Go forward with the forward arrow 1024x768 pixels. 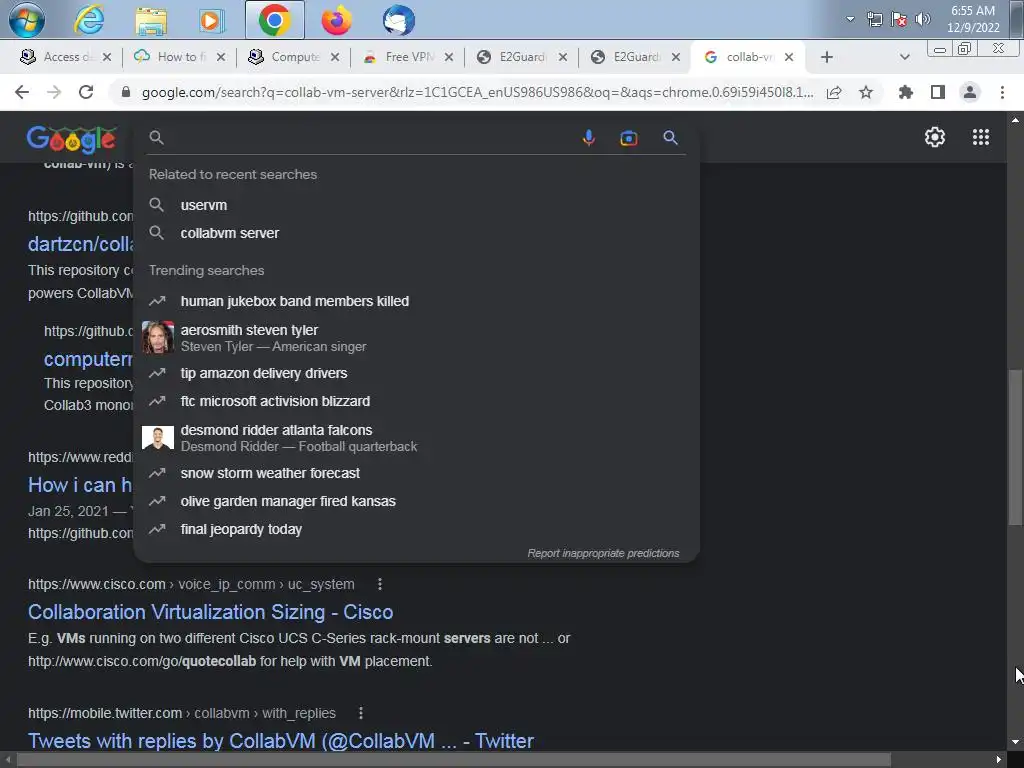[54, 92]
